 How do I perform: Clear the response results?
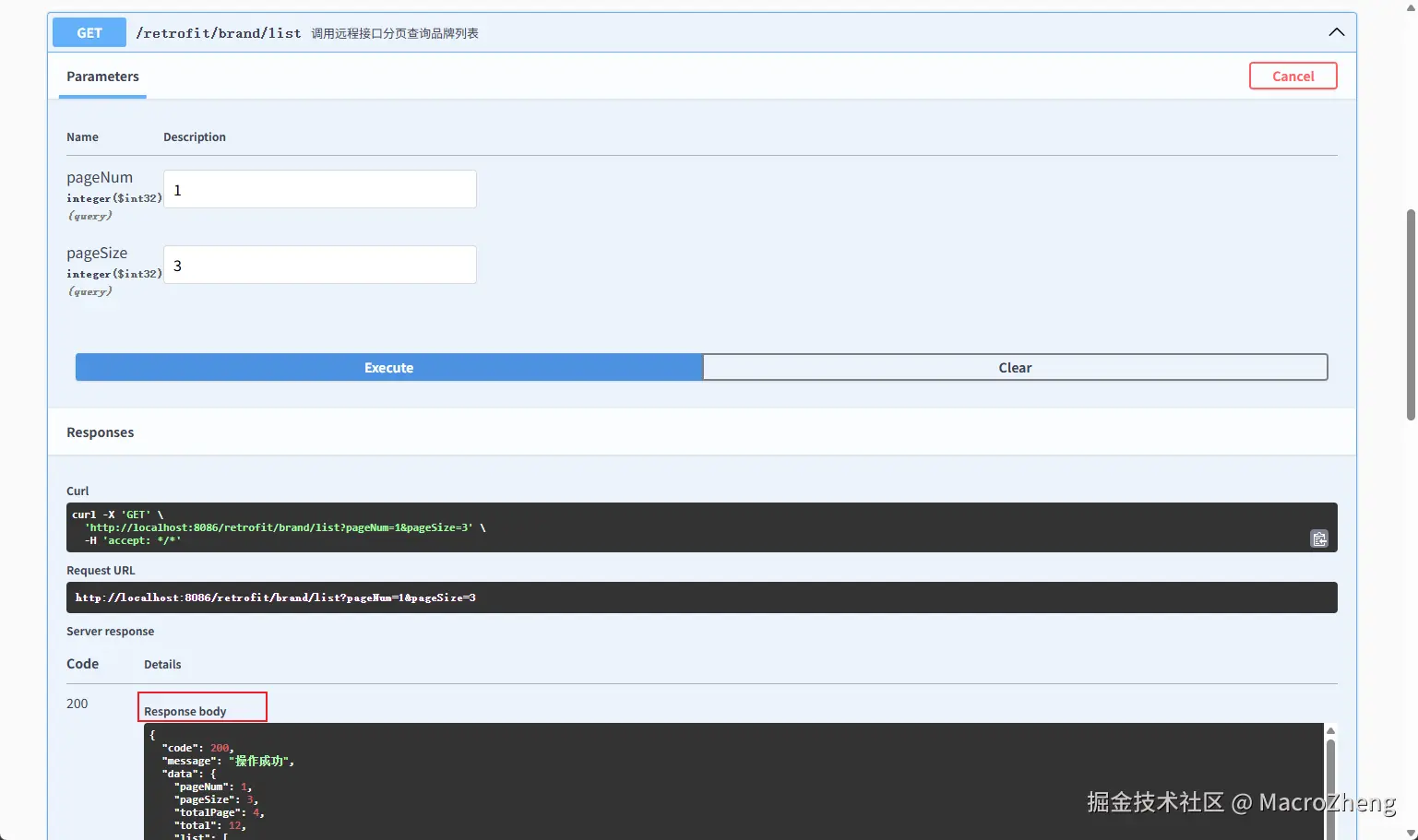1015,367
